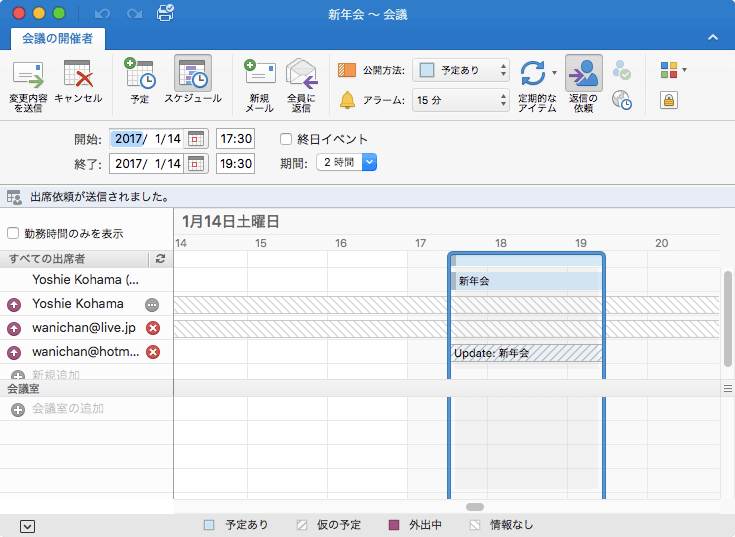Open the Appointment (予定) view icon

tap(140, 73)
